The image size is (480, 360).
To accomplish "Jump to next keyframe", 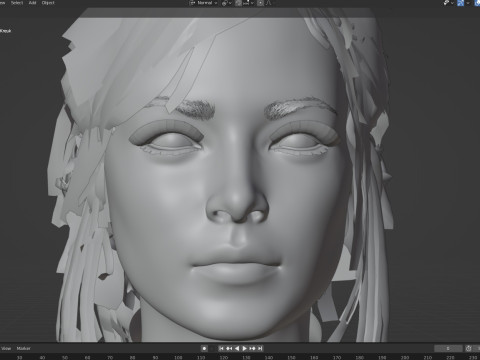I will pos(252,348).
